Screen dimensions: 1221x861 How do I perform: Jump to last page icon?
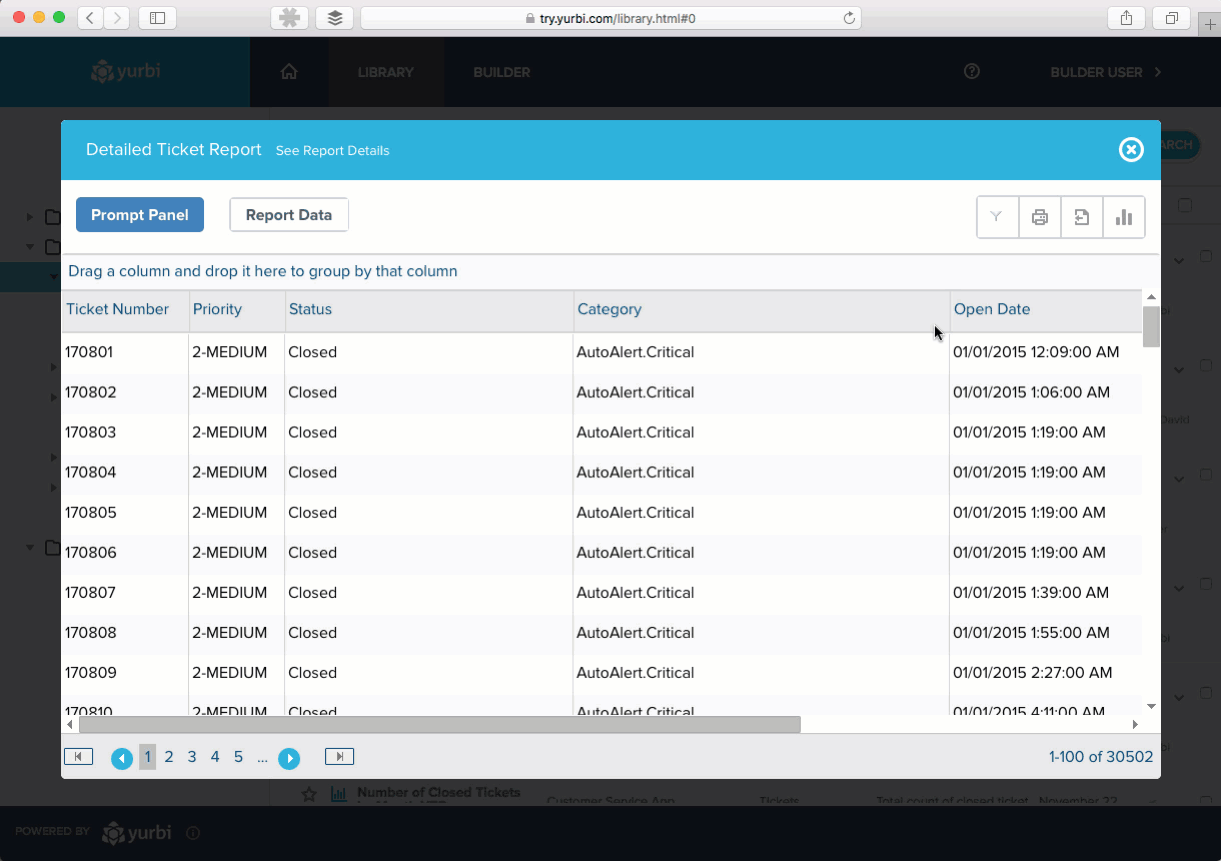339,757
